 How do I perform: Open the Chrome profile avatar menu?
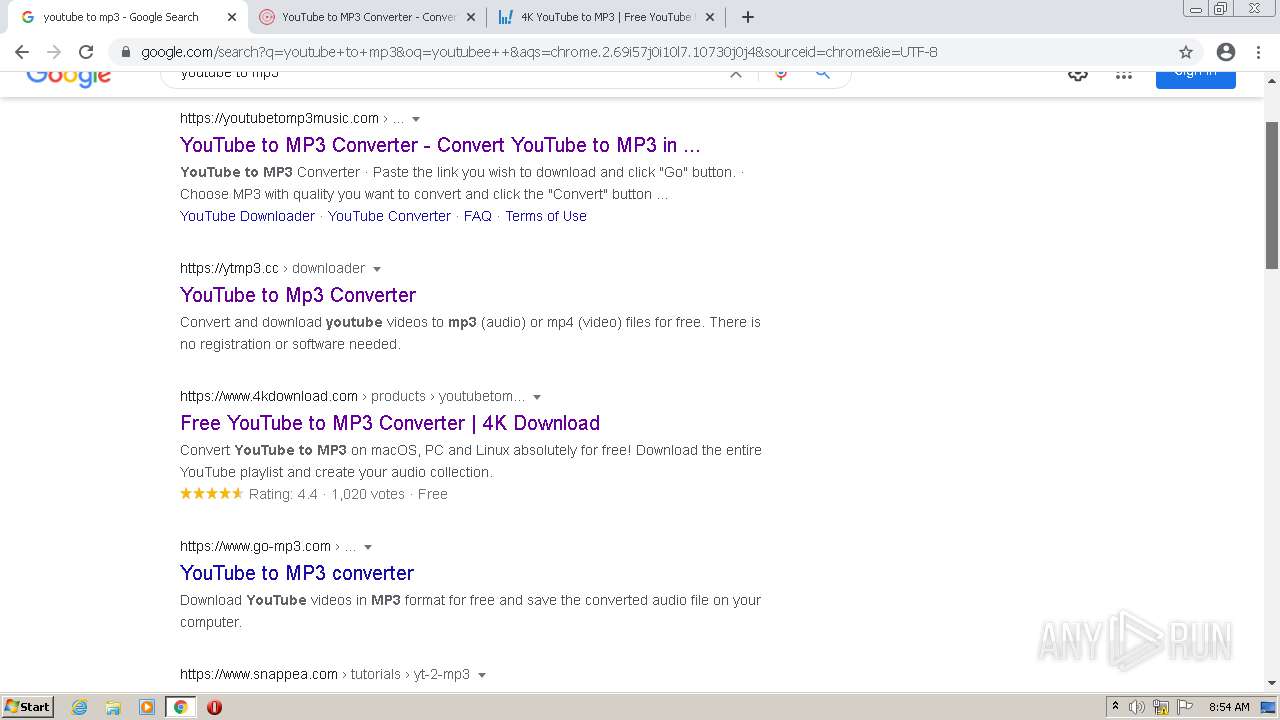click(x=1226, y=52)
